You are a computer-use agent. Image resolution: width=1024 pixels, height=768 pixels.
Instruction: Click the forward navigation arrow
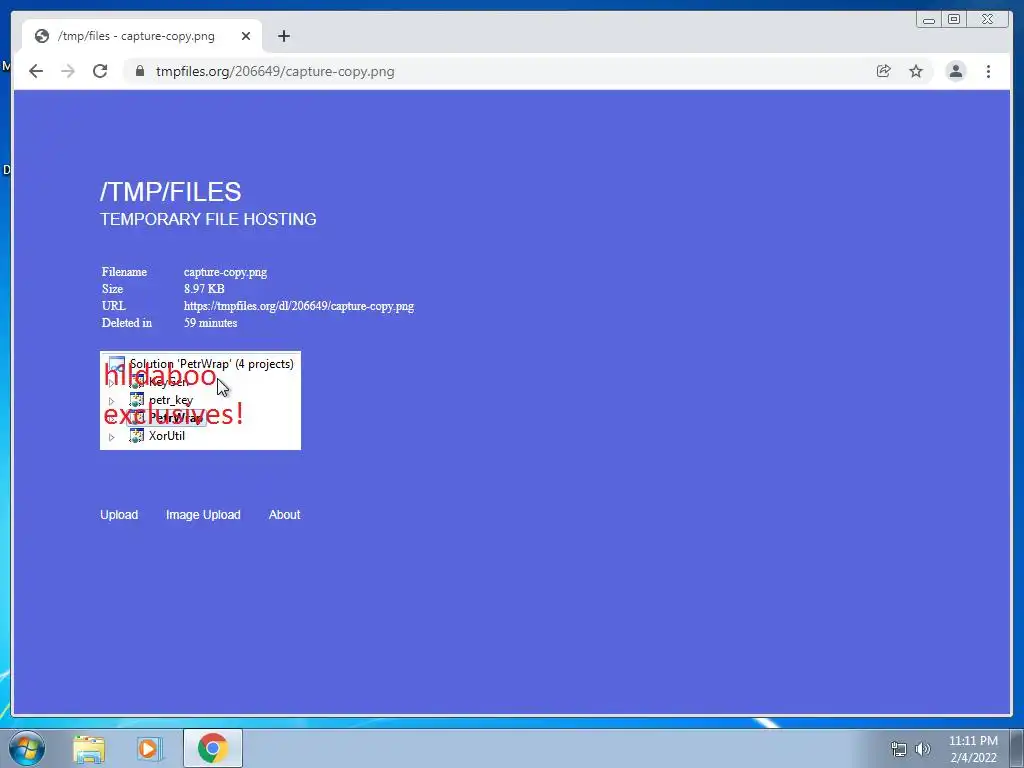pyautogui.click(x=68, y=71)
